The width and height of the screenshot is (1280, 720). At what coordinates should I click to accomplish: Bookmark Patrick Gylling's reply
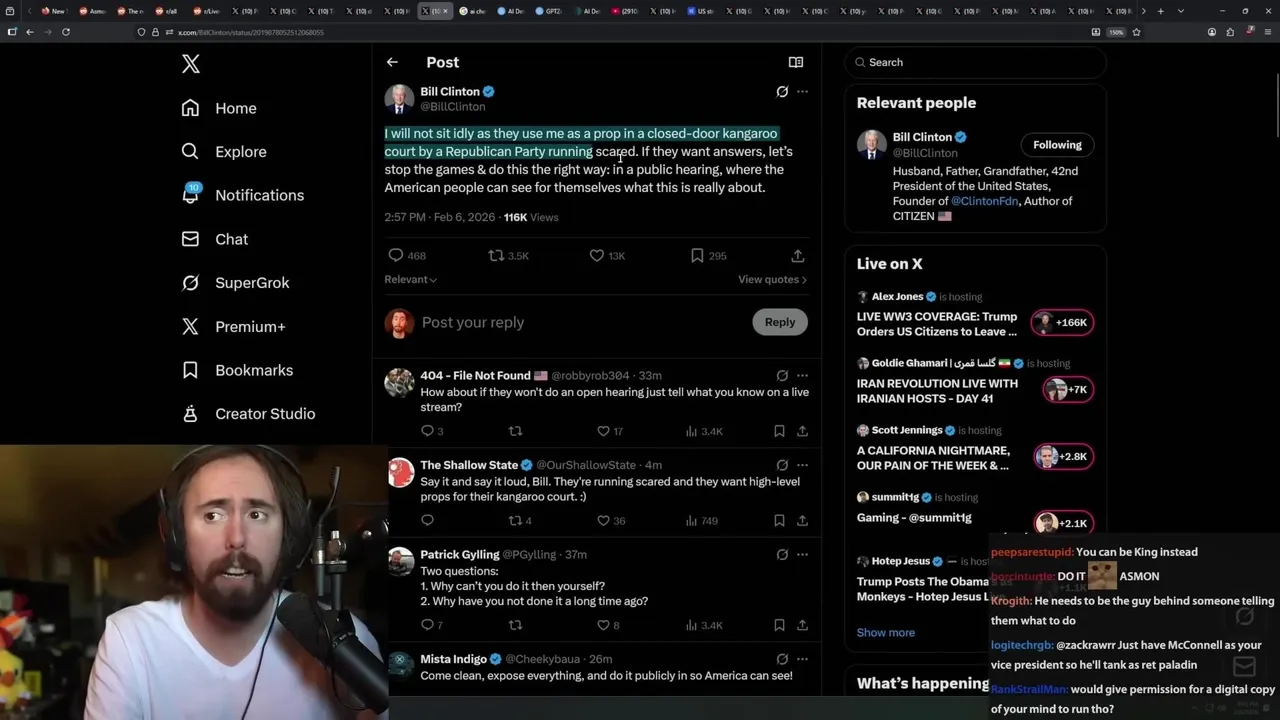(x=779, y=625)
